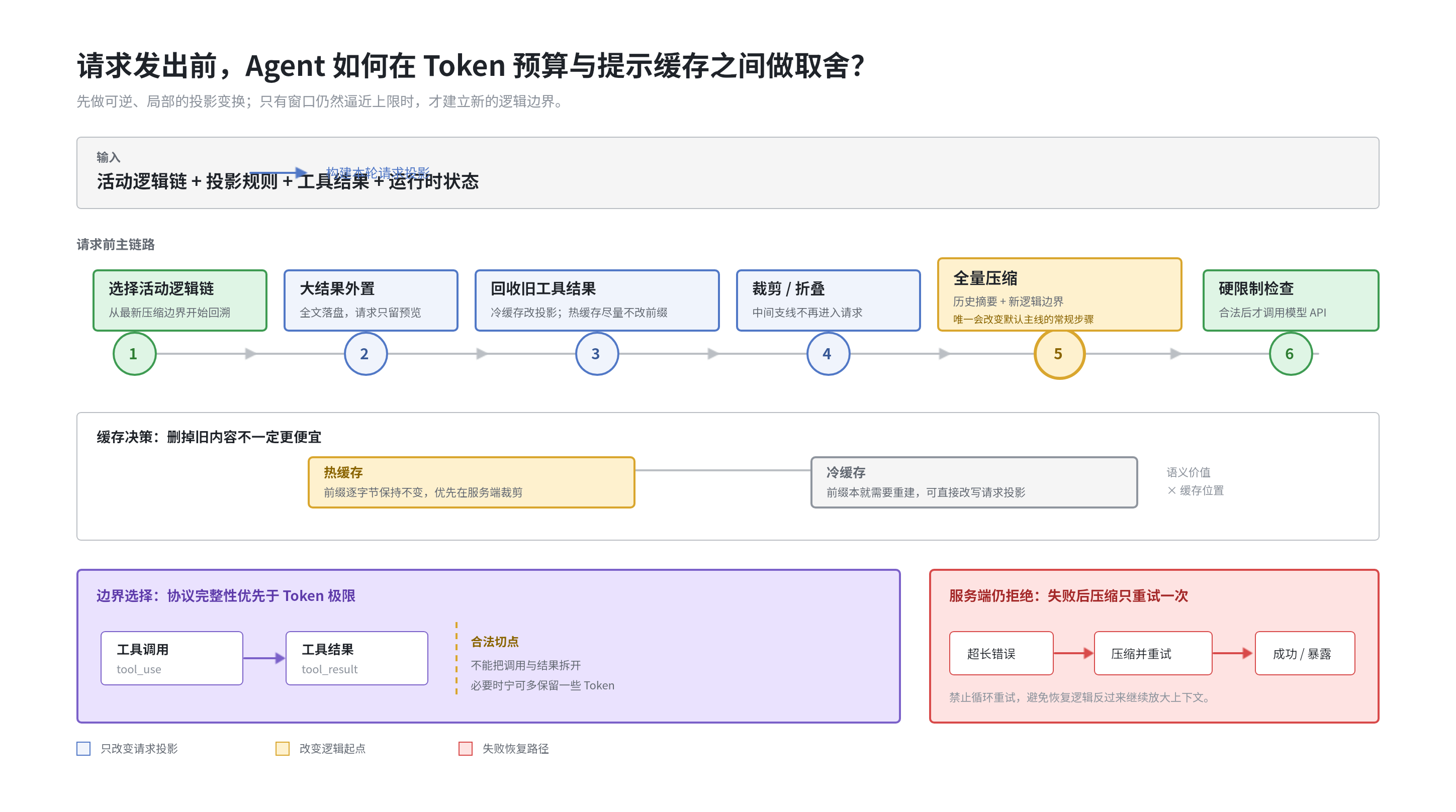Click the heading 缓存决策：删掉旧内容不一定更便宜

[209, 437]
